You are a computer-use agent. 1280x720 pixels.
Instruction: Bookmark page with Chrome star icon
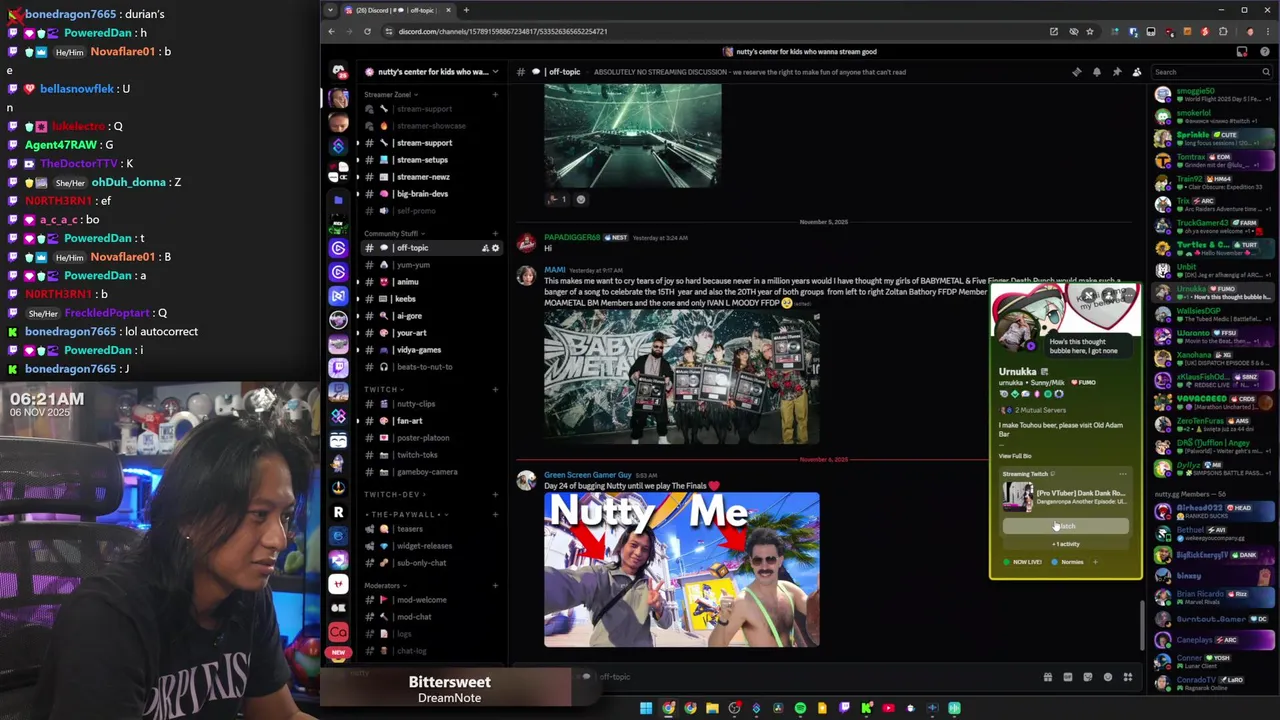(1090, 31)
